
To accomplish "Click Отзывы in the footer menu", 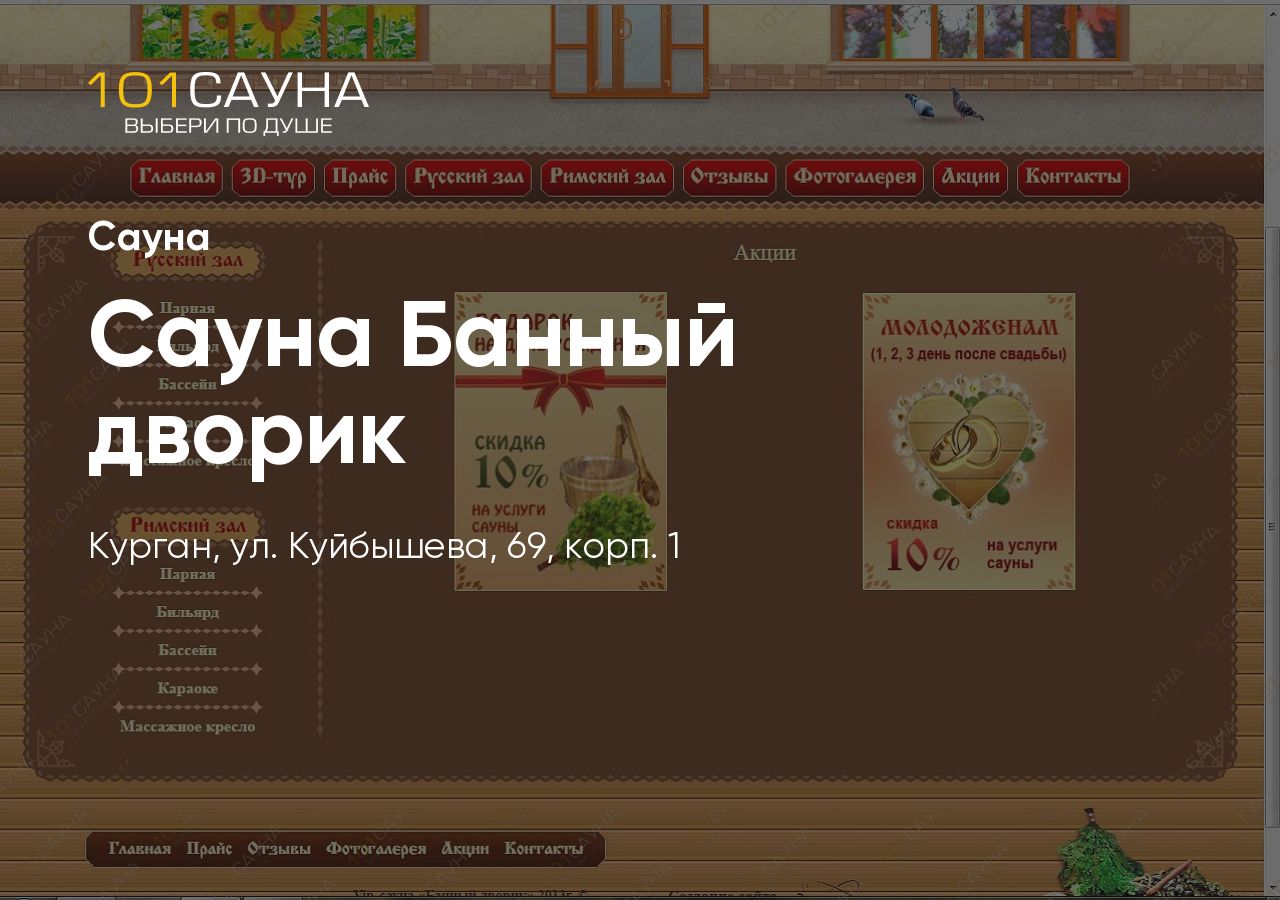I will [279, 849].
